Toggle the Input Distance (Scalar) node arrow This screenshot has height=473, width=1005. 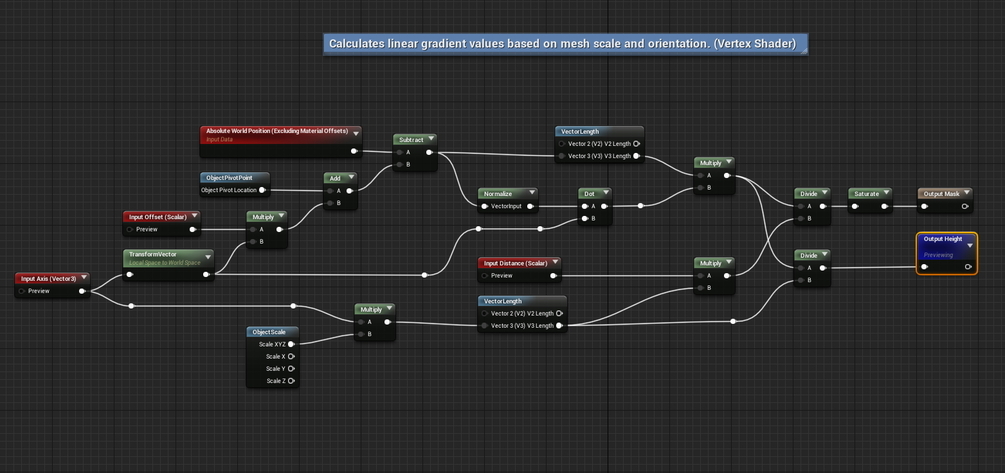click(x=555, y=263)
